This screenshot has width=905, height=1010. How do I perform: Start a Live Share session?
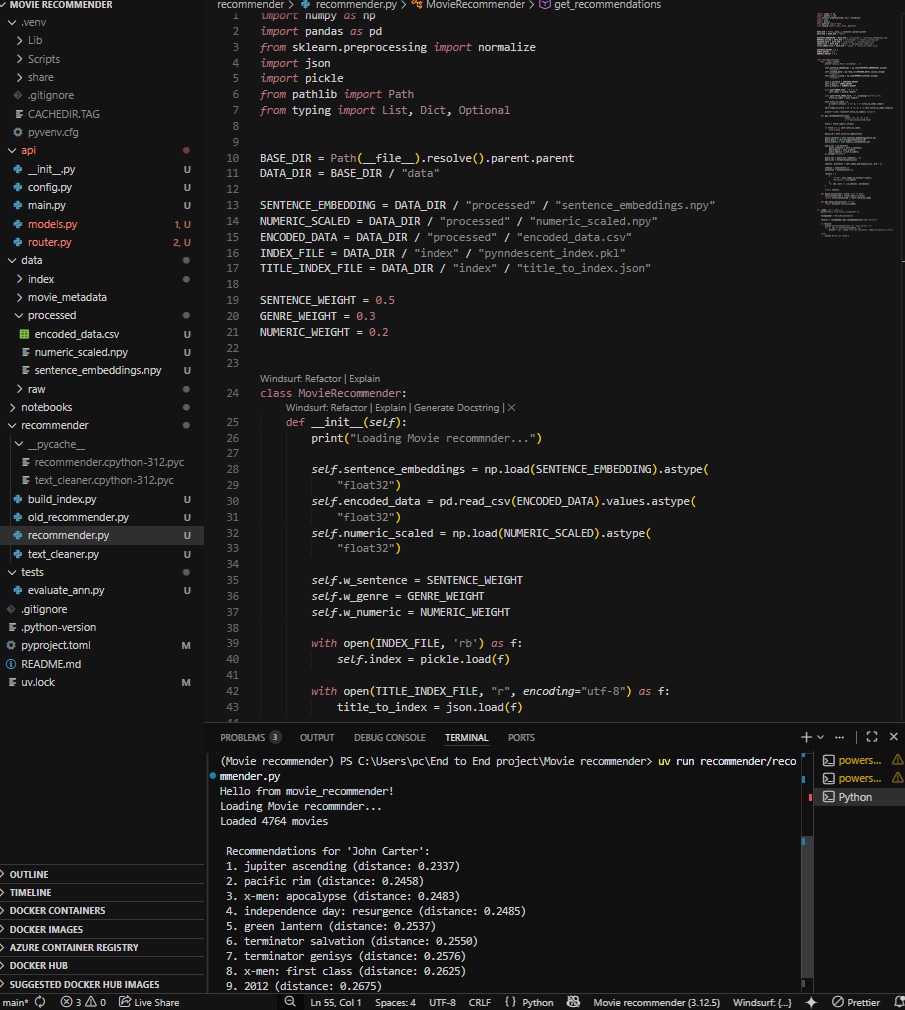pos(148,1001)
